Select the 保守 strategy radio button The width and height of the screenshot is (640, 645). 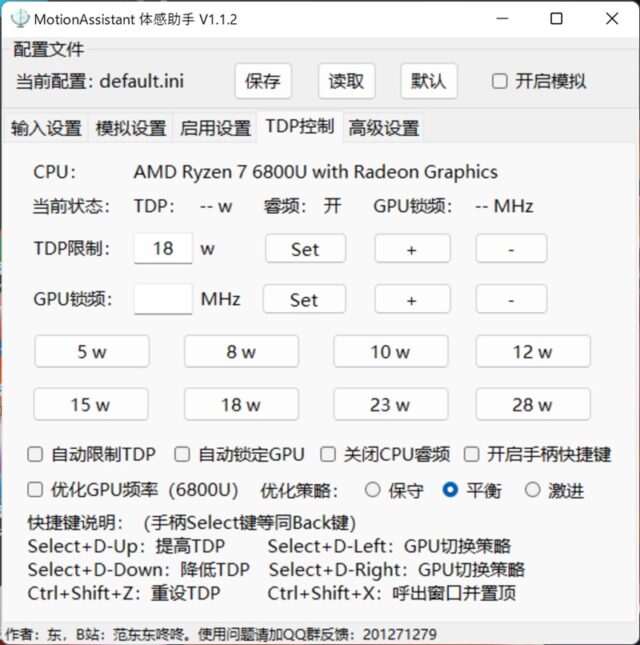[x=373, y=490]
